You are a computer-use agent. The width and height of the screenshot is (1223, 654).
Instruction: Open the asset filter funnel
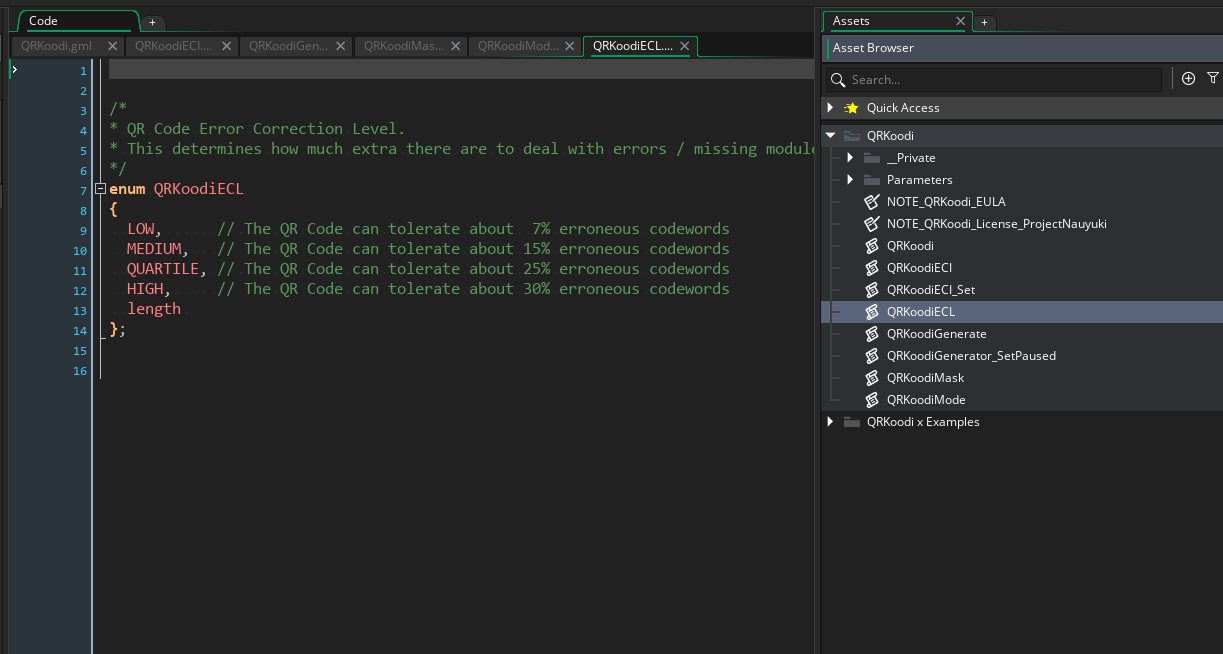1213,78
